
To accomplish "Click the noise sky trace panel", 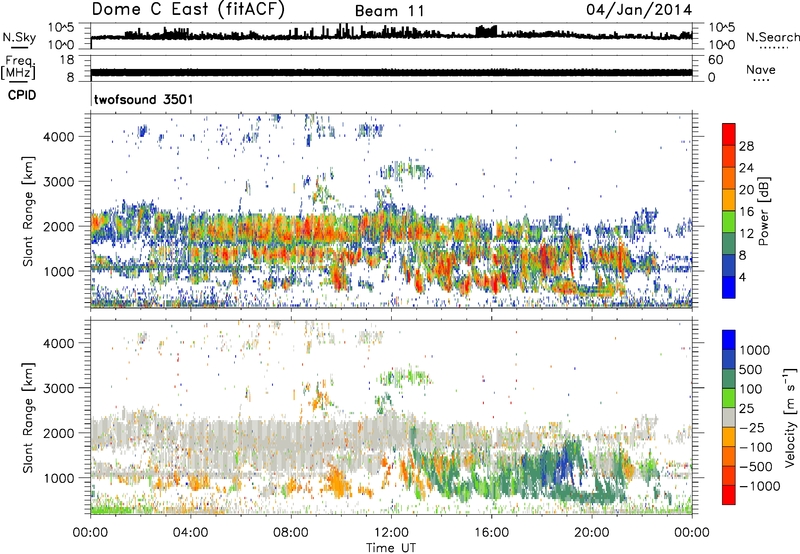I will (391, 36).
